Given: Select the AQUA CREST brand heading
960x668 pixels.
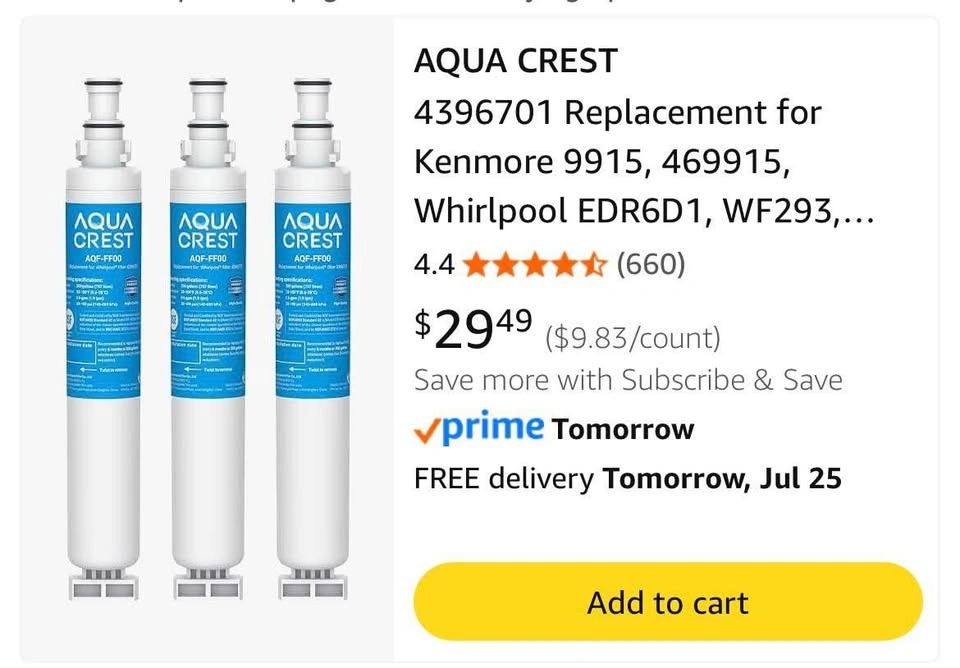Looking at the screenshot, I should [x=516, y=61].
